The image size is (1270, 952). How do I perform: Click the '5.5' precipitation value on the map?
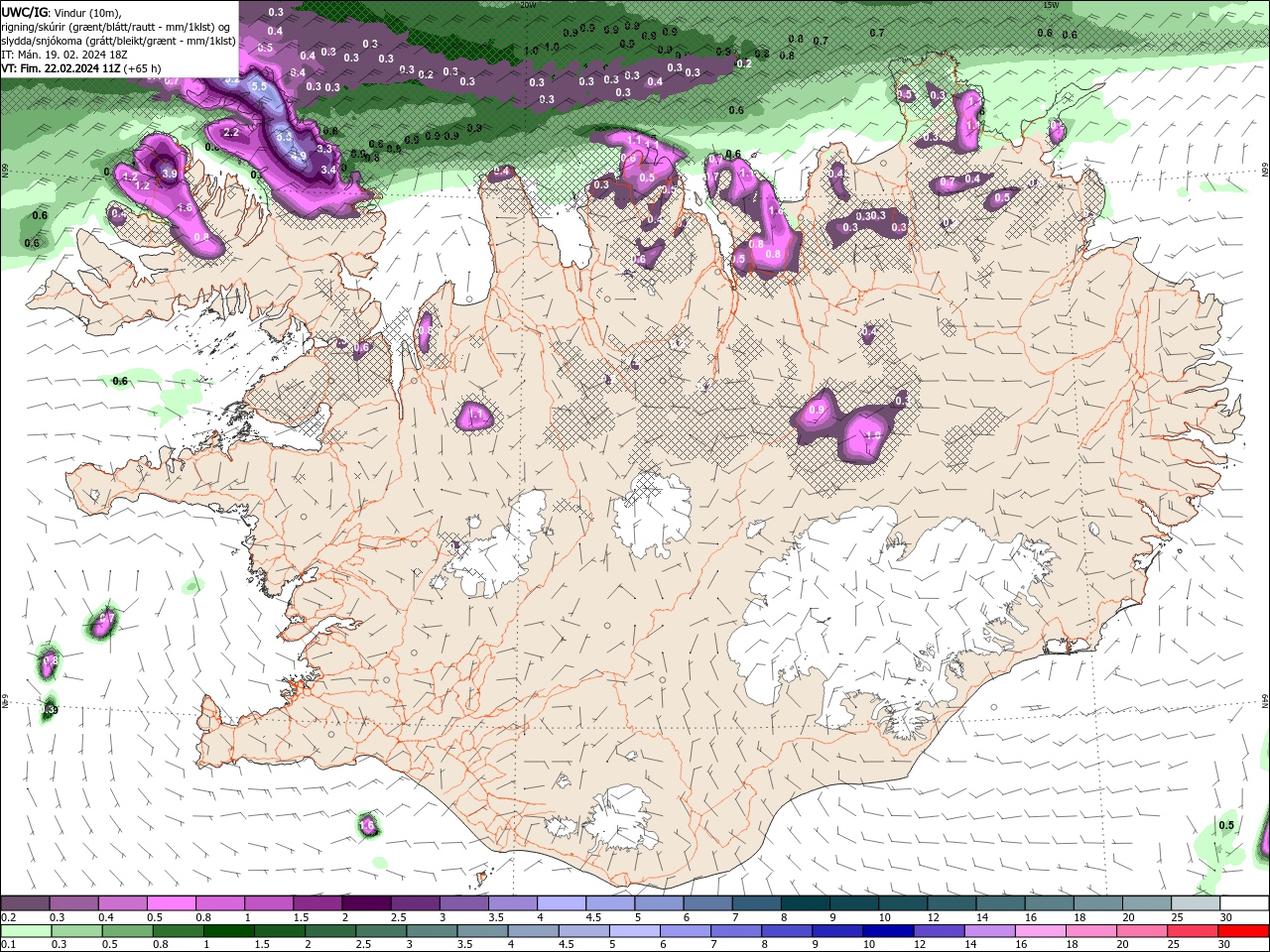[259, 86]
